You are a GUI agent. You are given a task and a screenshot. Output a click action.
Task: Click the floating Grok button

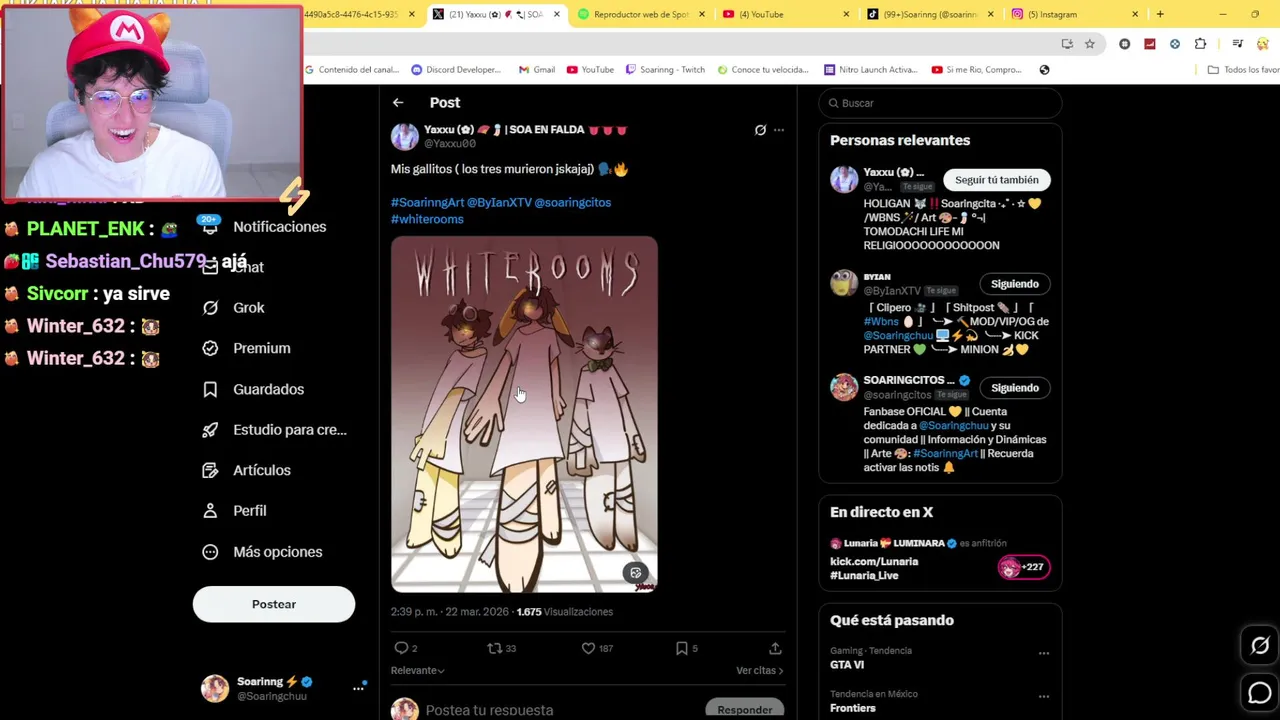[1260, 646]
